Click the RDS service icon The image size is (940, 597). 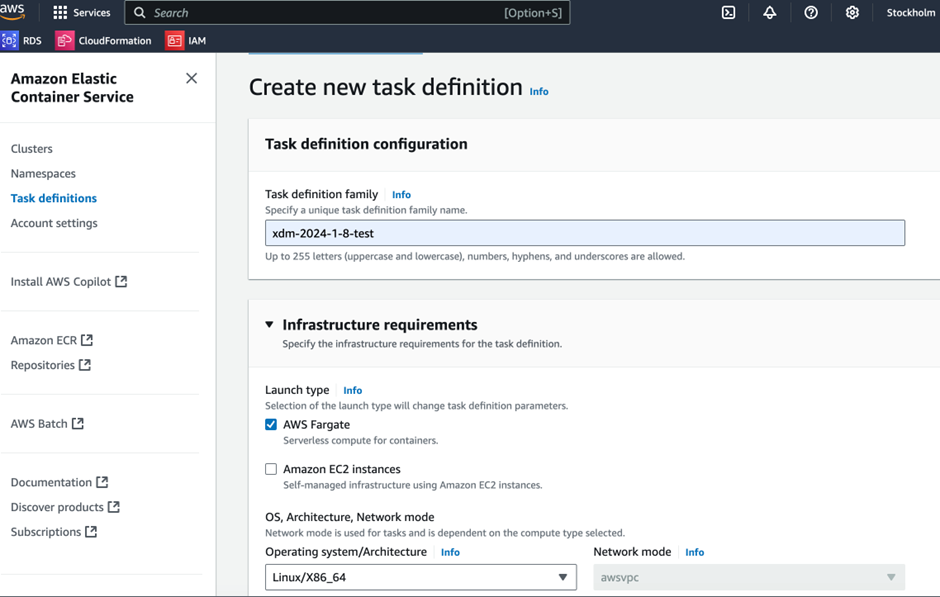9,41
